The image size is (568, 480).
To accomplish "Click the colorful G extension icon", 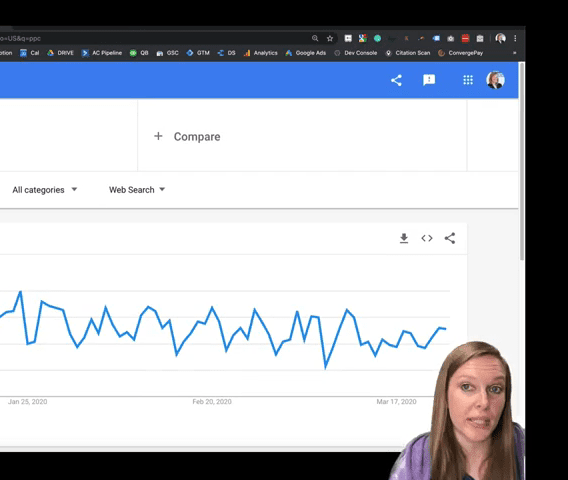I will coord(363,38).
